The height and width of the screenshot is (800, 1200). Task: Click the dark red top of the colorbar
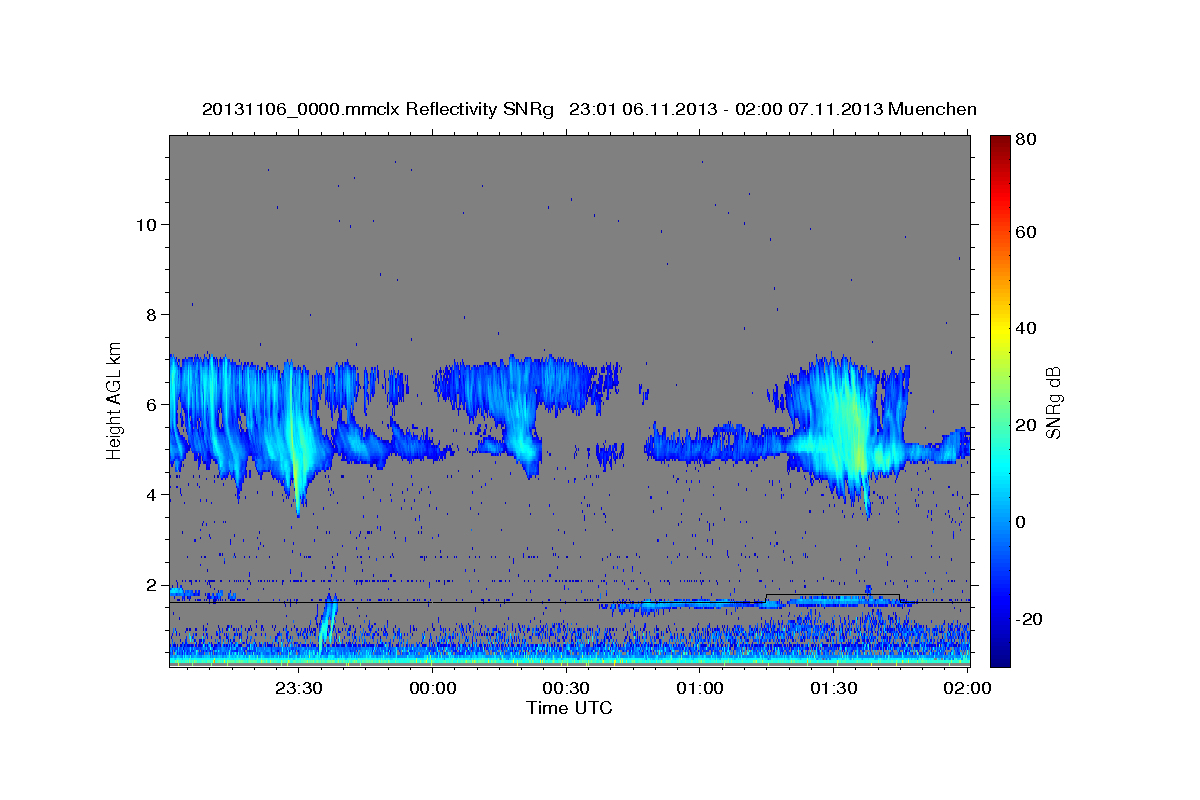(x=1000, y=142)
